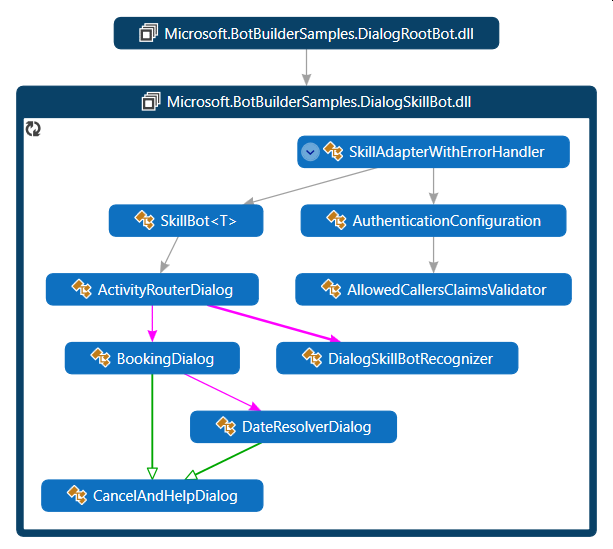Click the class icon on SkillAdapterWithErrorHandler

[333, 151]
